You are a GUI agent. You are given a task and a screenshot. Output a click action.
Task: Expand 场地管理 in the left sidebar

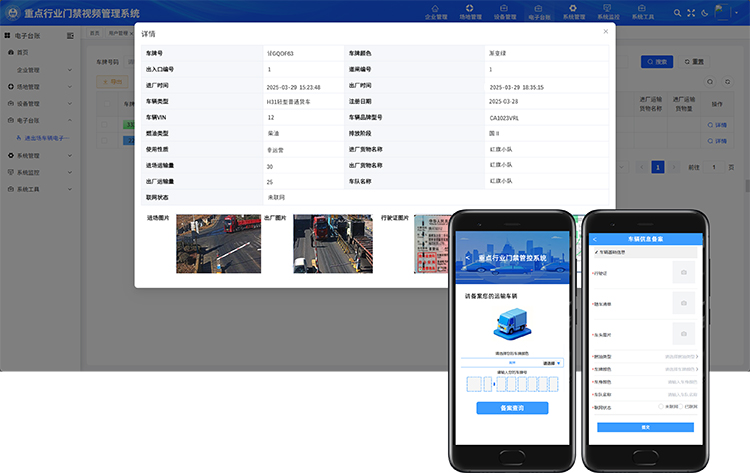[x=40, y=87]
